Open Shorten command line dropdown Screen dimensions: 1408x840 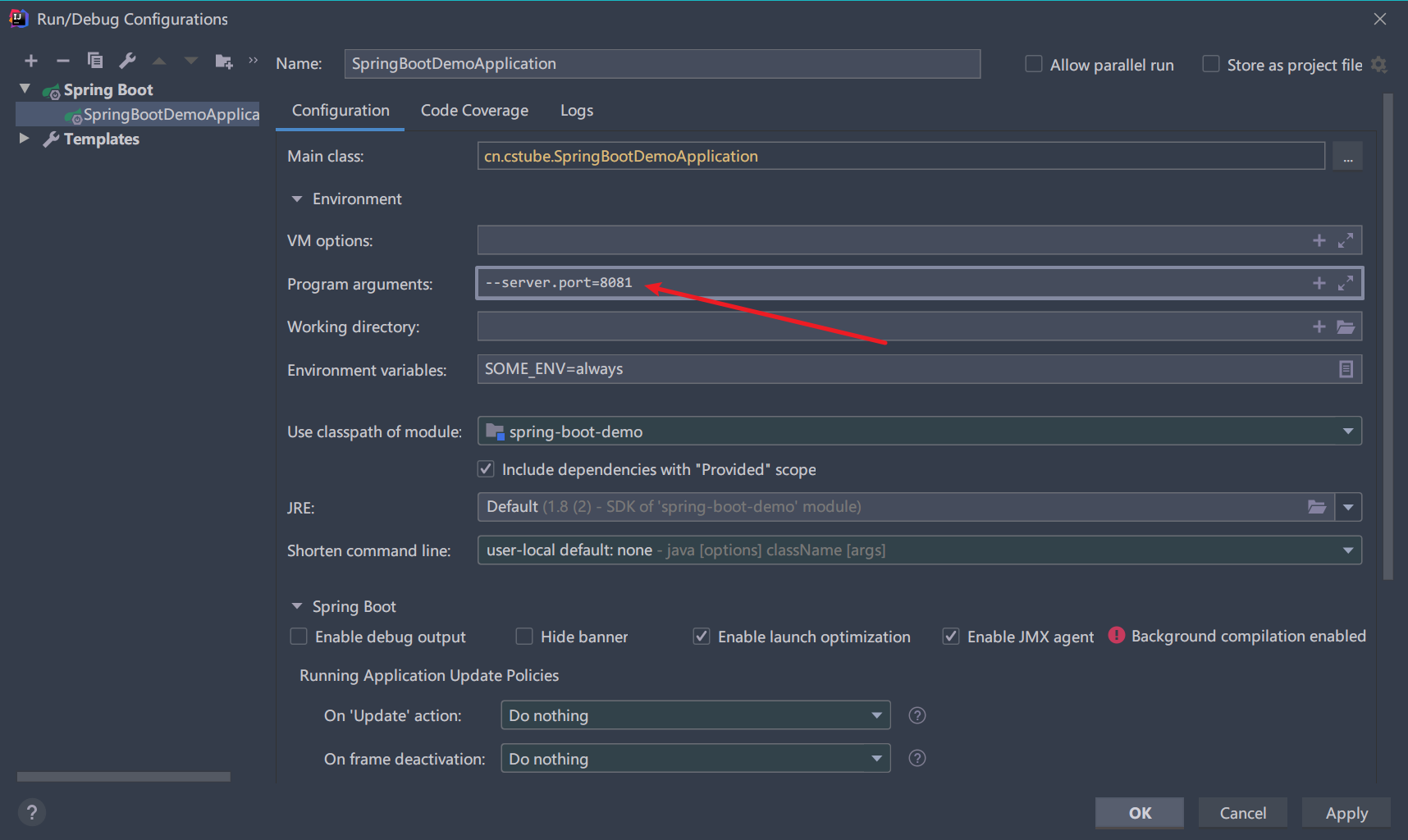[x=919, y=550]
